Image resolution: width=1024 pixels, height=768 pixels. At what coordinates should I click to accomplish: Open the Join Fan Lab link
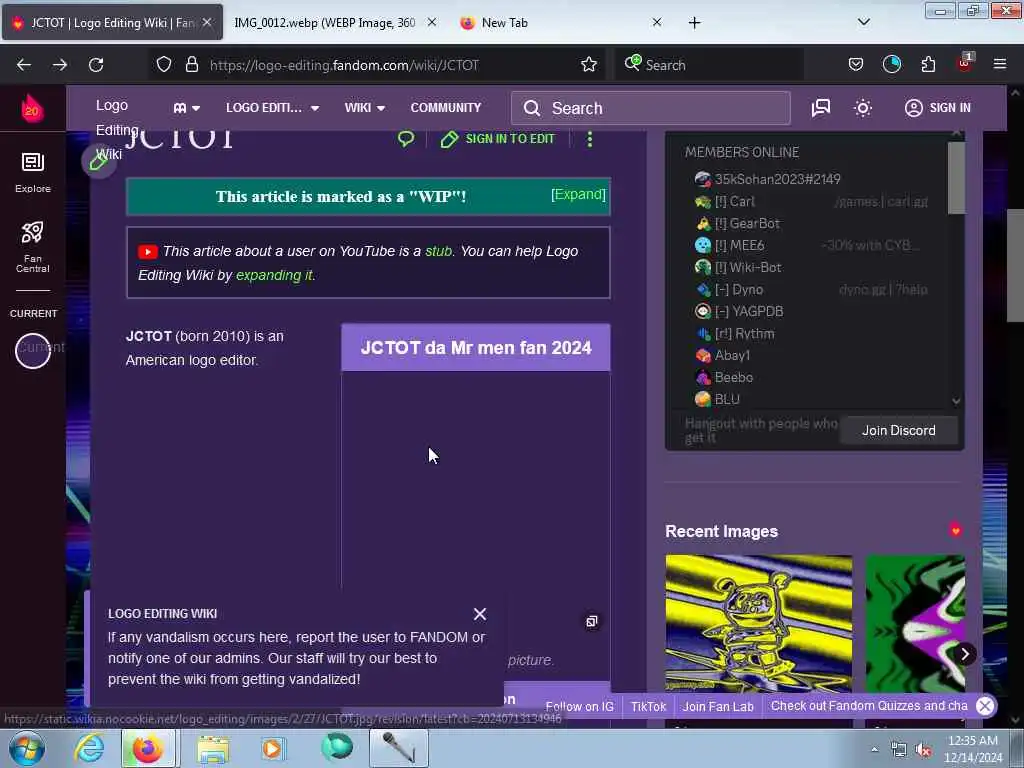point(718,706)
